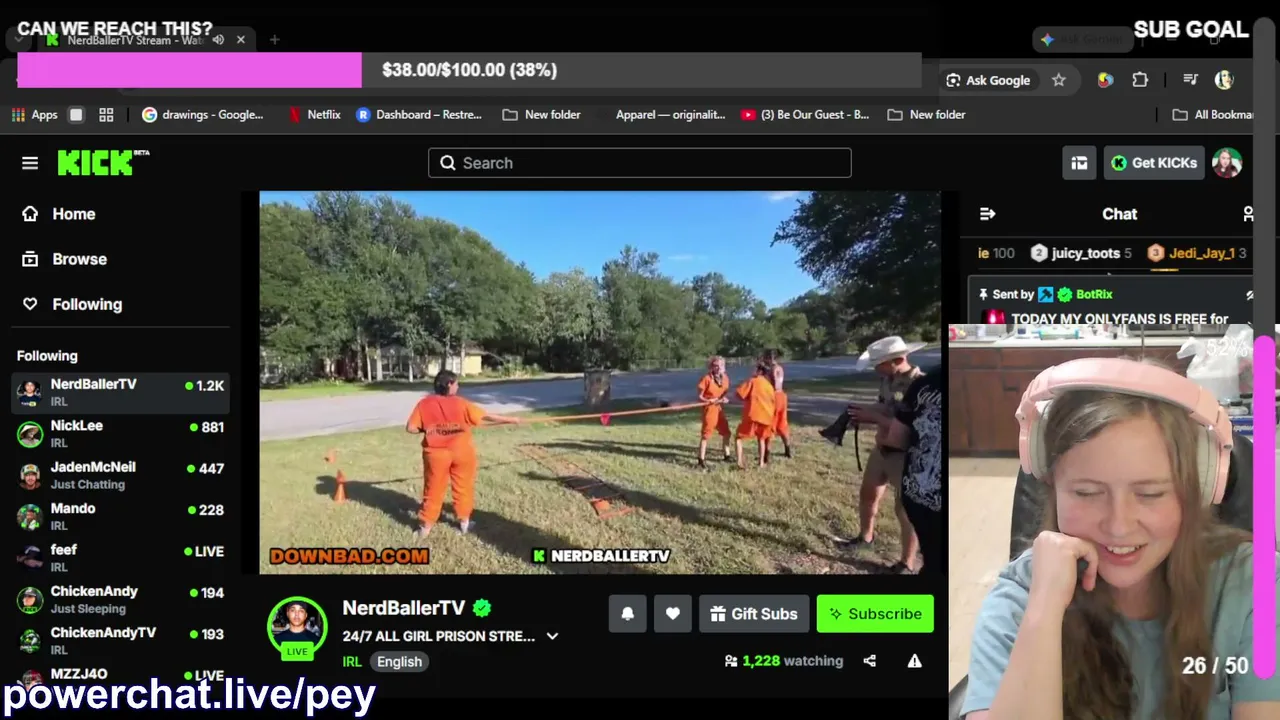This screenshot has width=1280, height=720.
Task: Select NerdBallerTV in the Following list
Action: 120,392
